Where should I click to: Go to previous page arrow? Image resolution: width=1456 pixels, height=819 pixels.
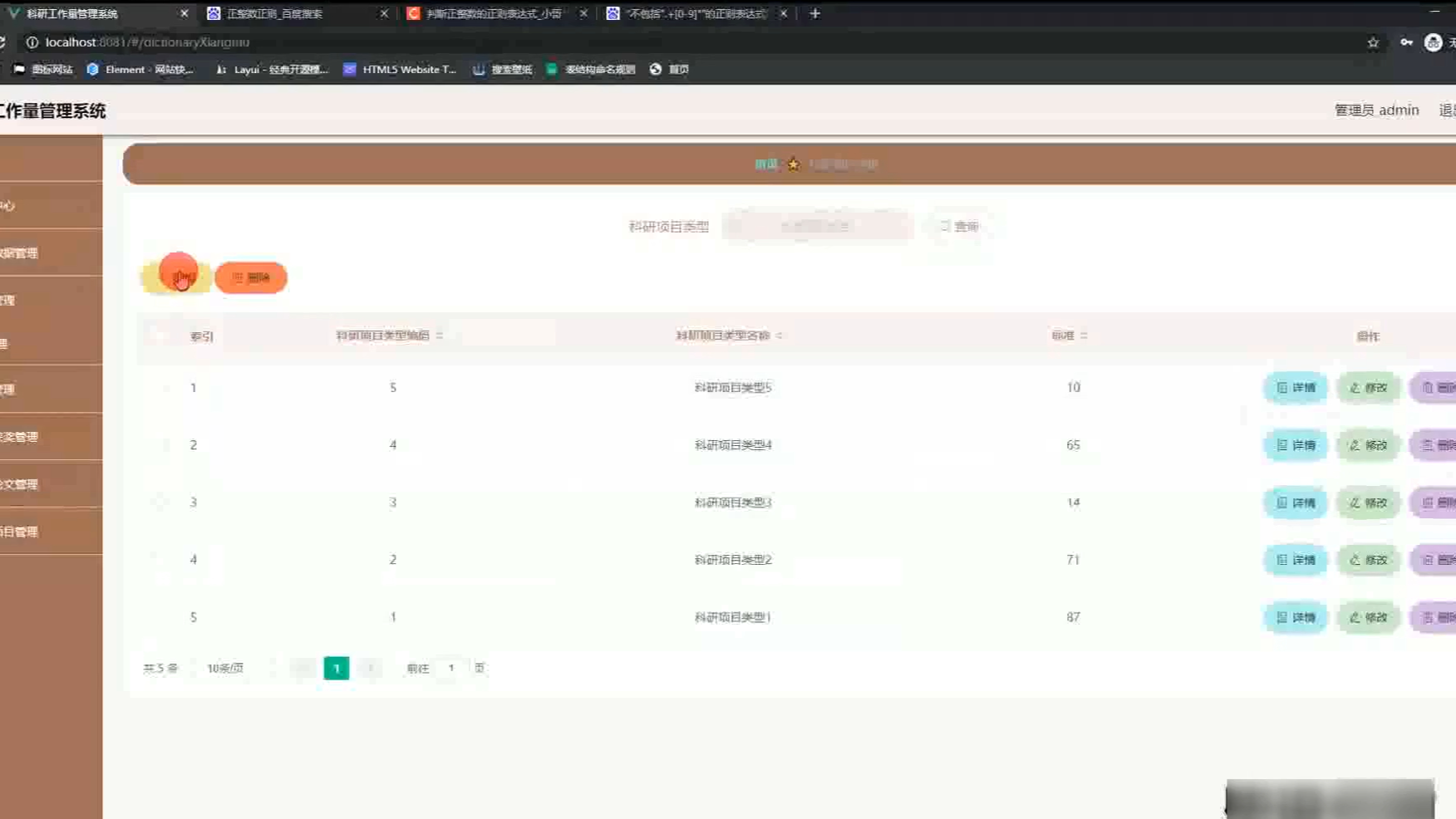(303, 668)
